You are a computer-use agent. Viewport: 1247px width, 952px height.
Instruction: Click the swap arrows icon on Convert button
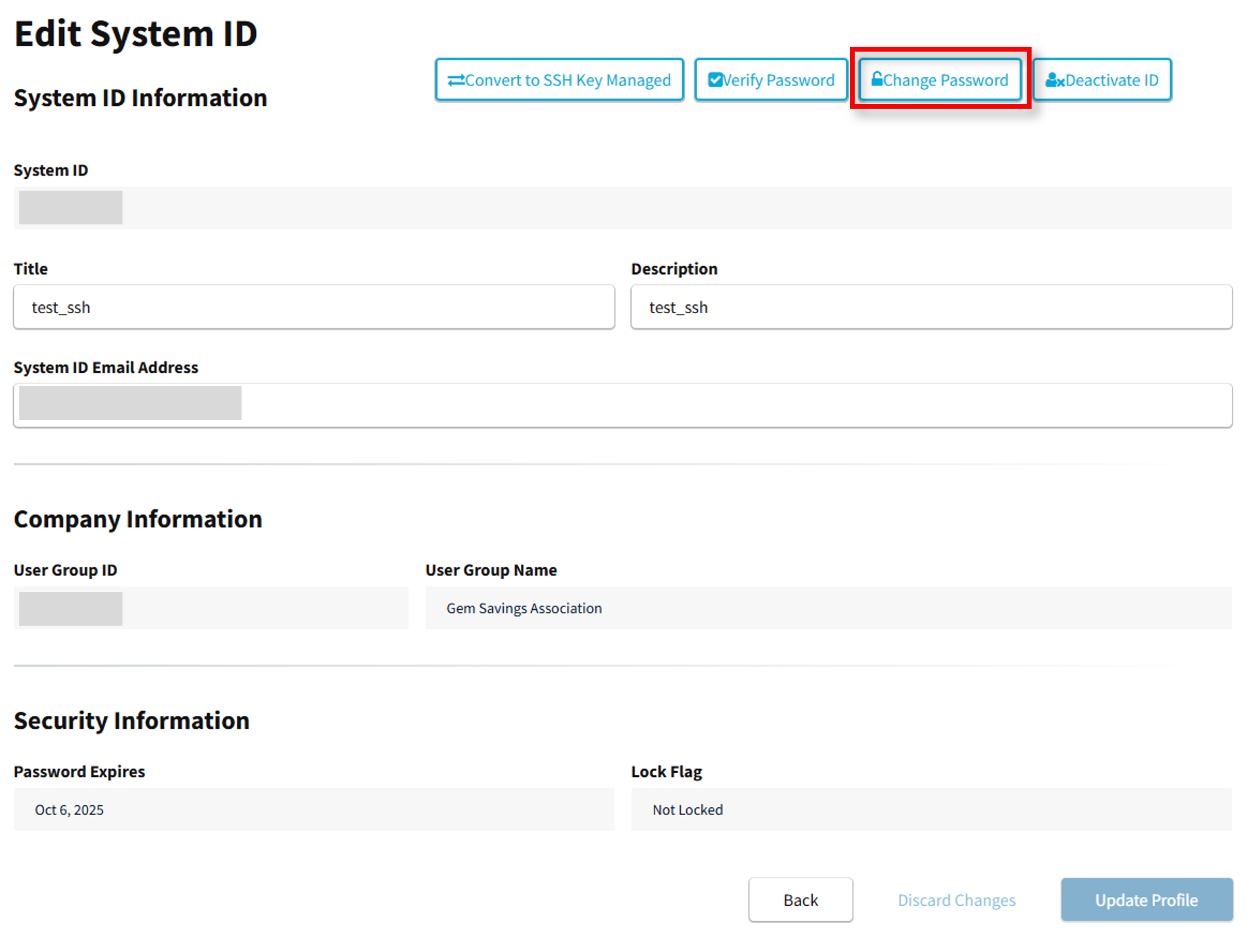(456, 81)
